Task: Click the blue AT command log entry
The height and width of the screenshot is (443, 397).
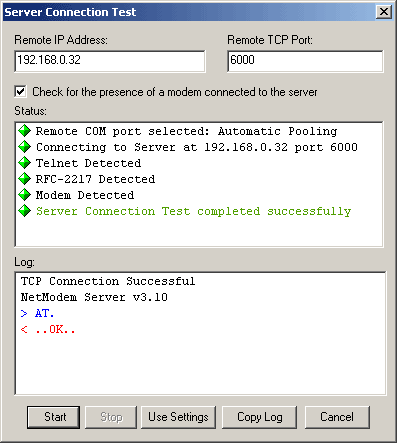Action: pos(37,313)
